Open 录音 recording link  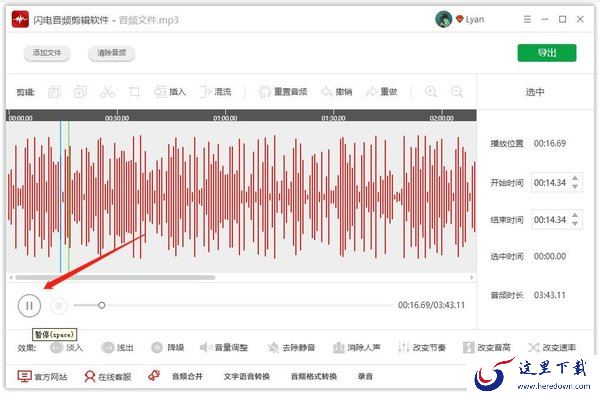[x=365, y=376]
